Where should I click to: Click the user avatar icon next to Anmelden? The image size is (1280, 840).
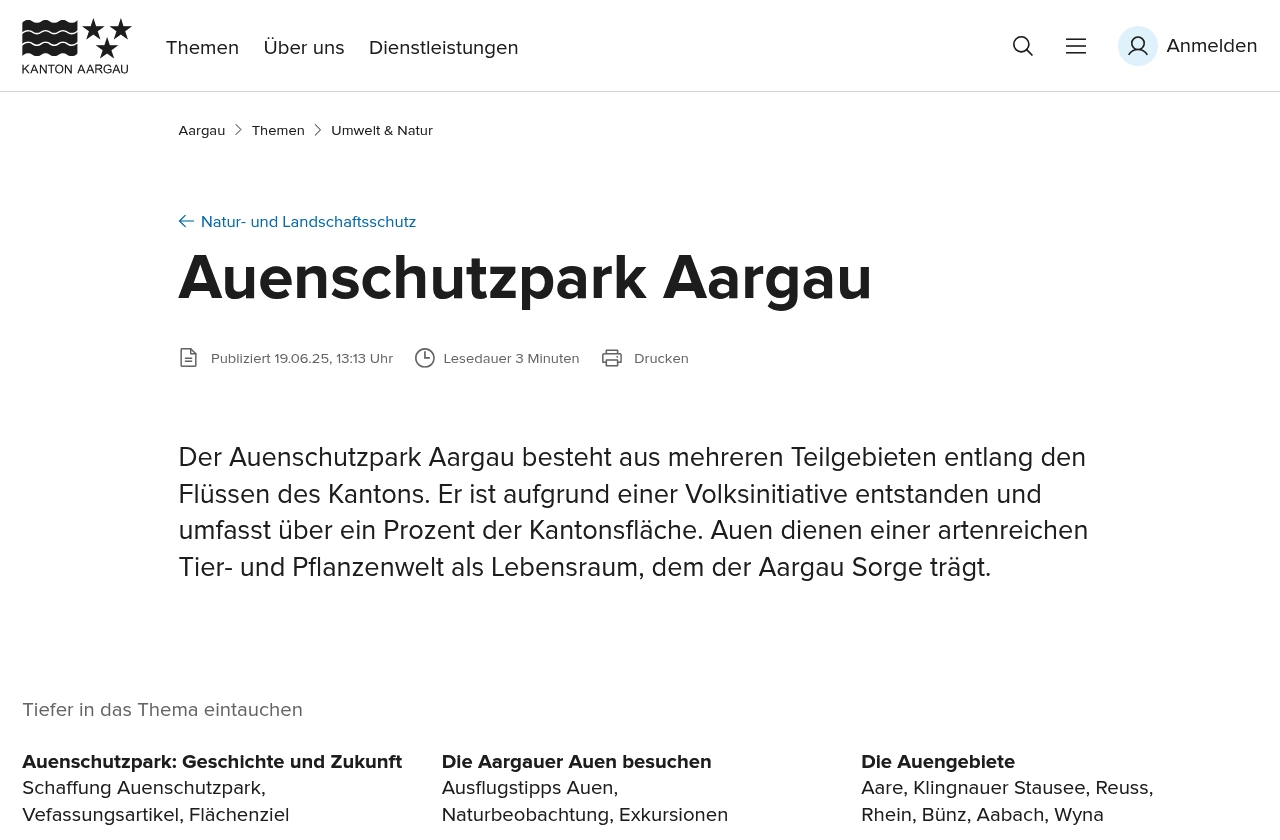pyautogui.click(x=1138, y=46)
